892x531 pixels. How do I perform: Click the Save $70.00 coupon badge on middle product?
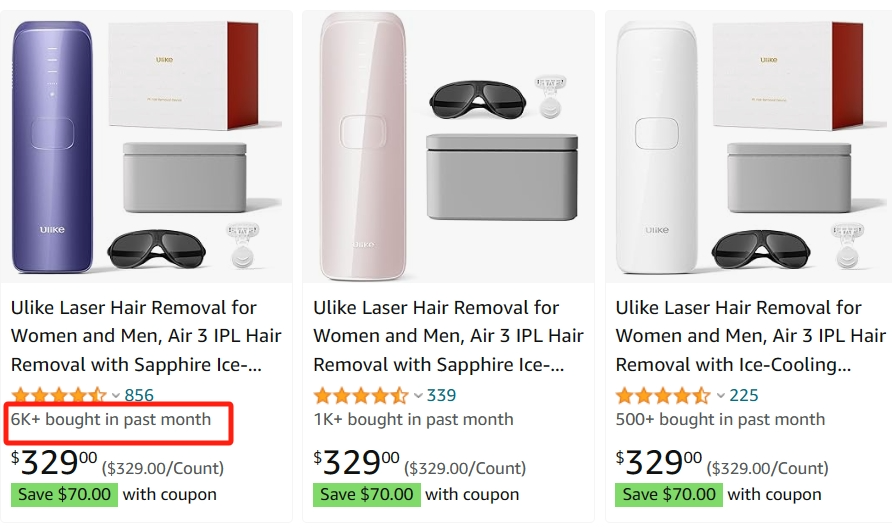coord(367,494)
